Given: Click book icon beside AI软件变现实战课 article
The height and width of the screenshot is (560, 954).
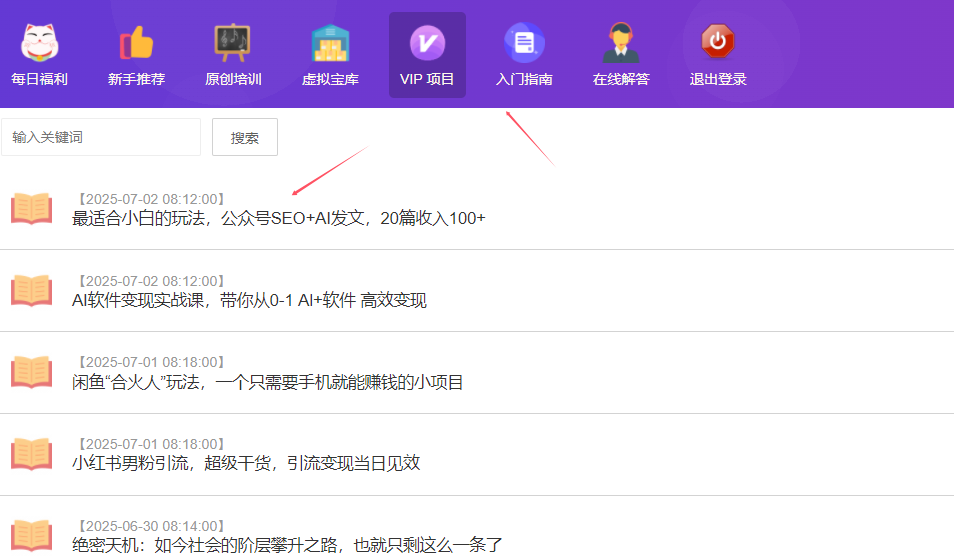Looking at the screenshot, I should (32, 290).
